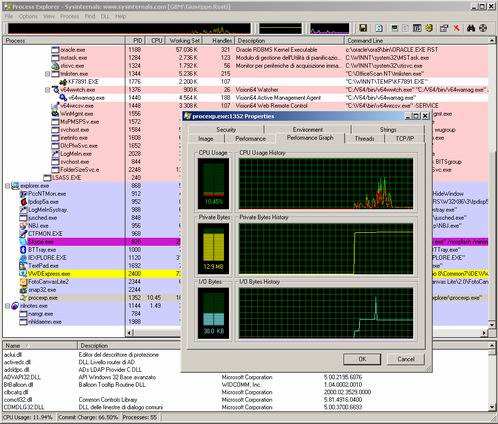Switch to the Strings tab
The width and height of the screenshot is (498, 424).
pos(388,129)
